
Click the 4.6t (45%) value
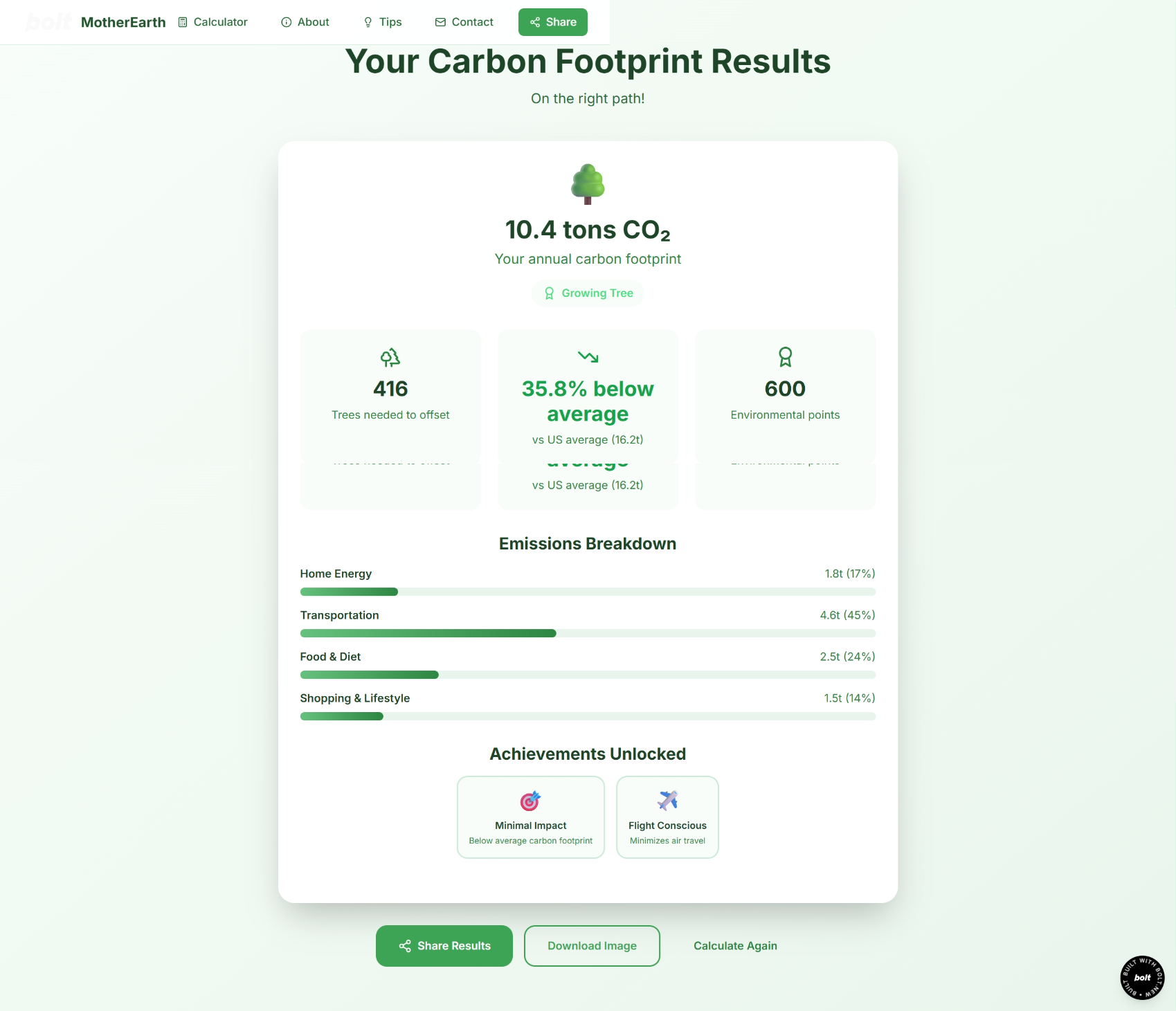(x=848, y=615)
